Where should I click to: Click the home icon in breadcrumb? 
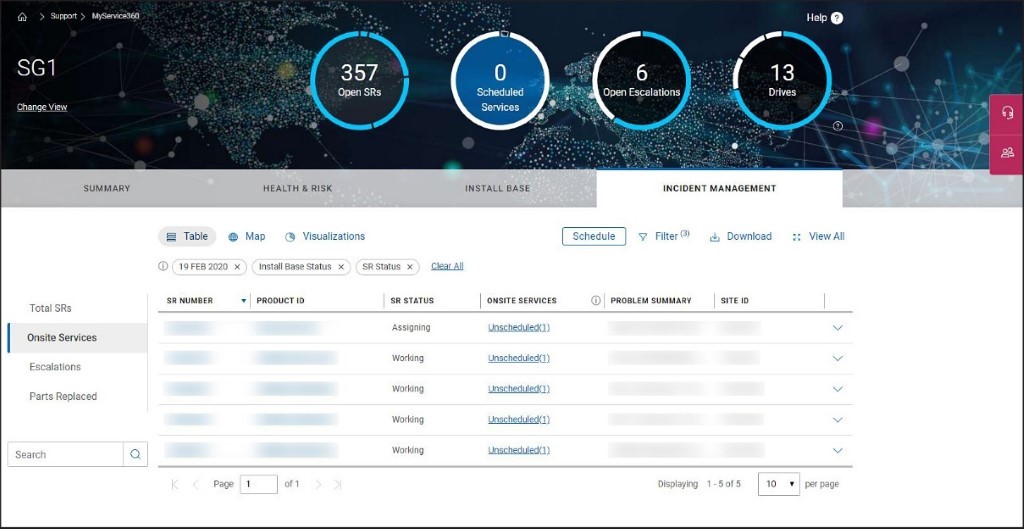click(22, 17)
